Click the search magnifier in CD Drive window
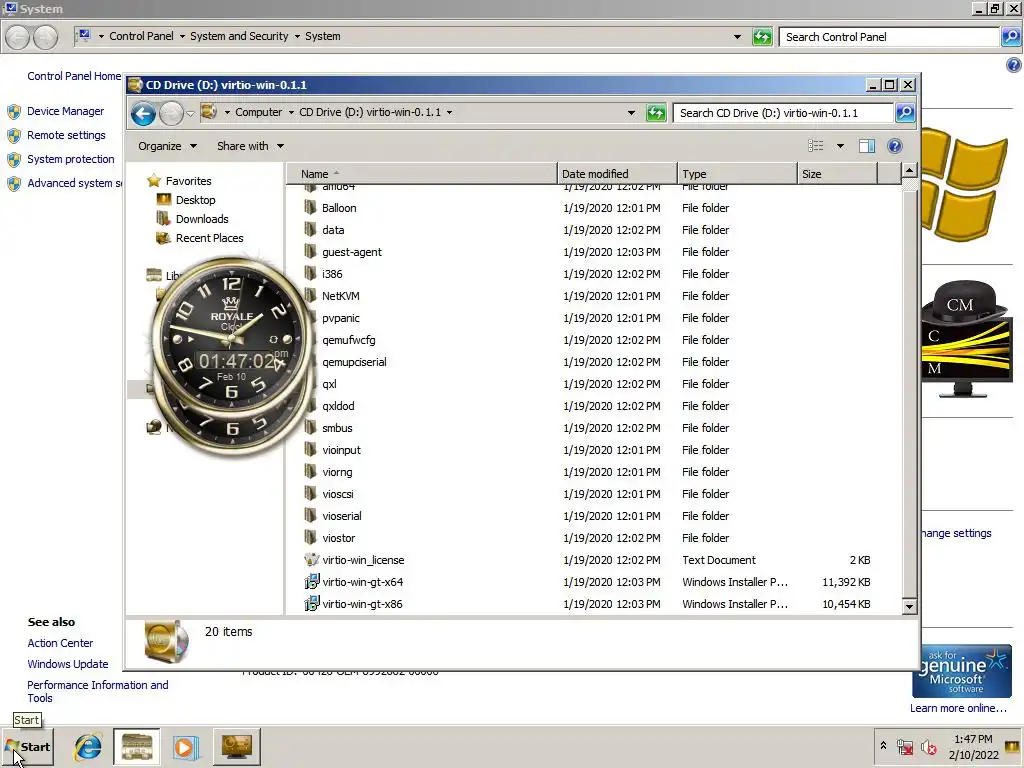This screenshot has width=1024, height=768. point(905,113)
